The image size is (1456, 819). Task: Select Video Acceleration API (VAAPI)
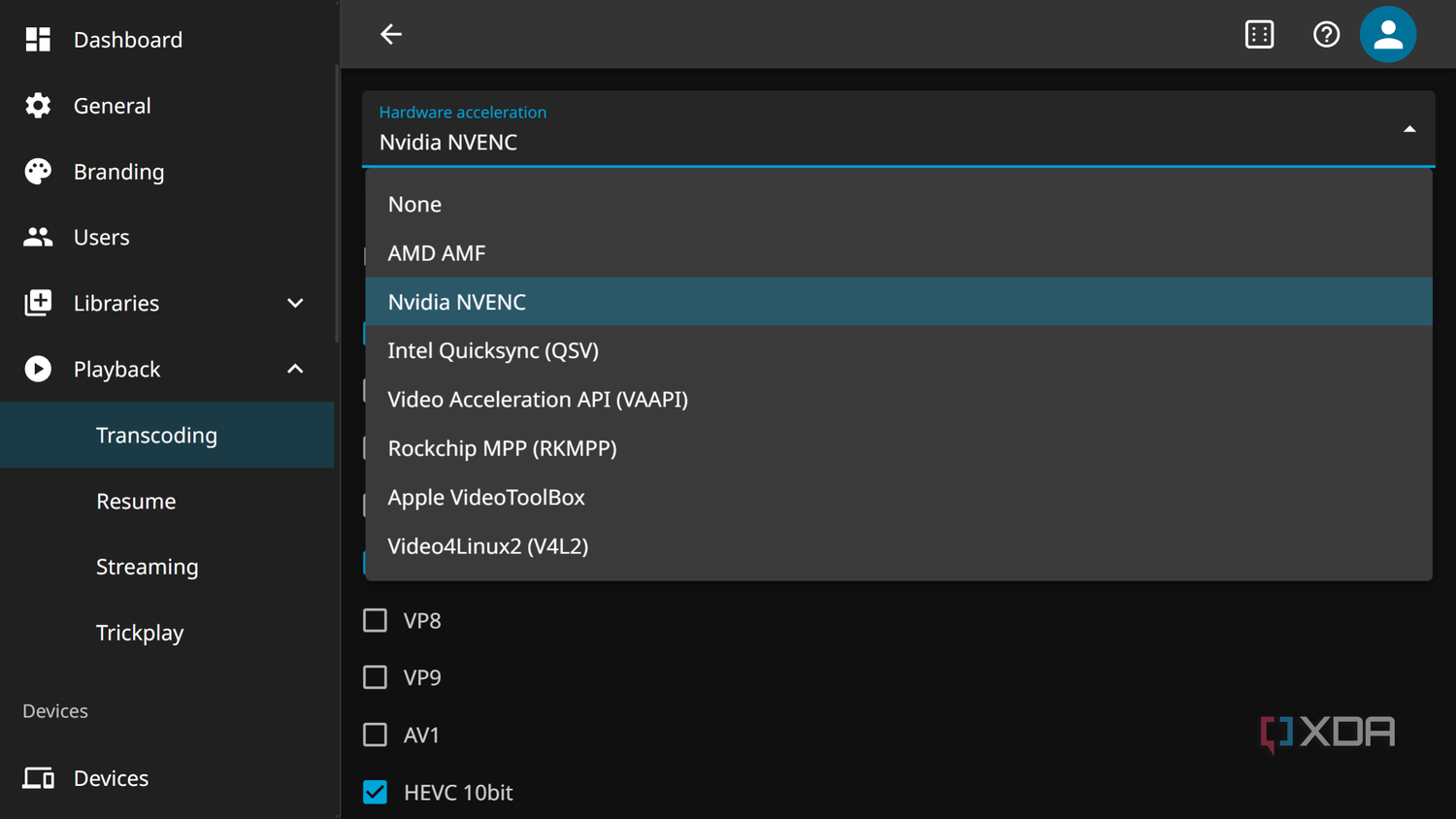click(x=899, y=400)
